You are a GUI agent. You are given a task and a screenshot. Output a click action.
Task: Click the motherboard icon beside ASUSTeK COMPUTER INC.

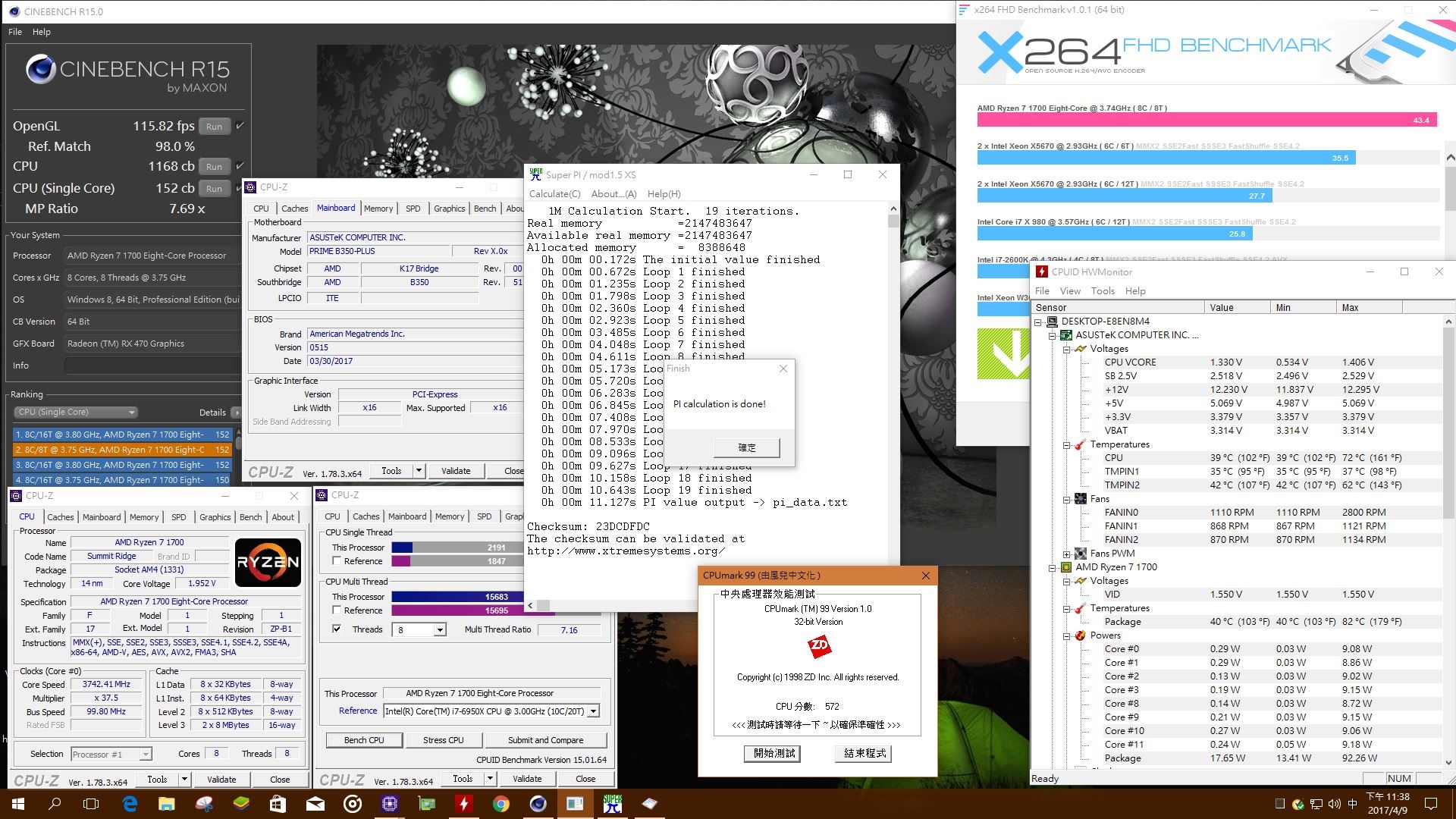point(1066,335)
